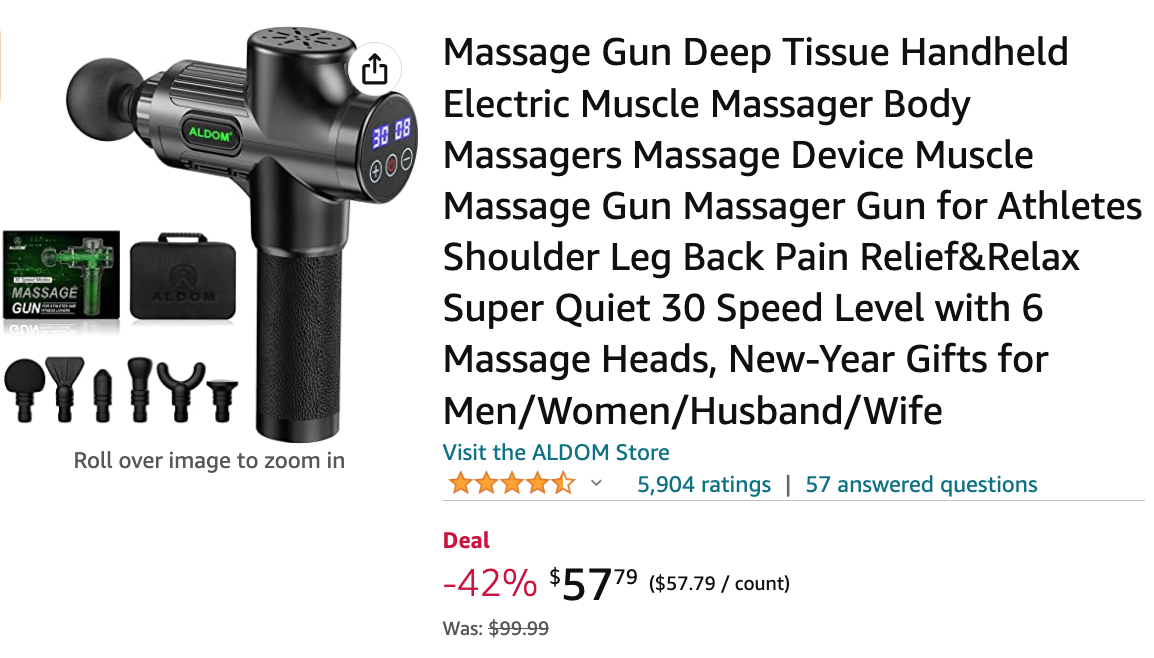Image resolution: width=1154 pixels, height=658 pixels.
Task: Click the black carrying case in the image
Action: pos(183,277)
